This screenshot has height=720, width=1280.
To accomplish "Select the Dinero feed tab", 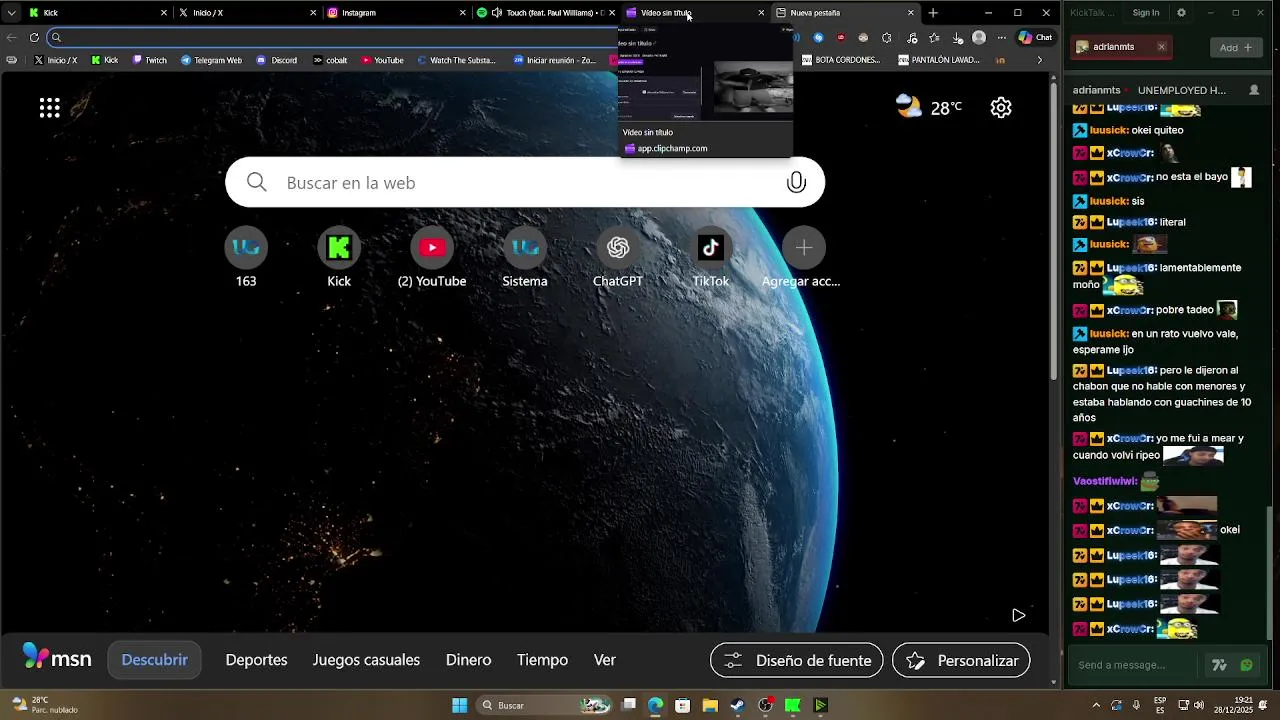I will (468, 660).
